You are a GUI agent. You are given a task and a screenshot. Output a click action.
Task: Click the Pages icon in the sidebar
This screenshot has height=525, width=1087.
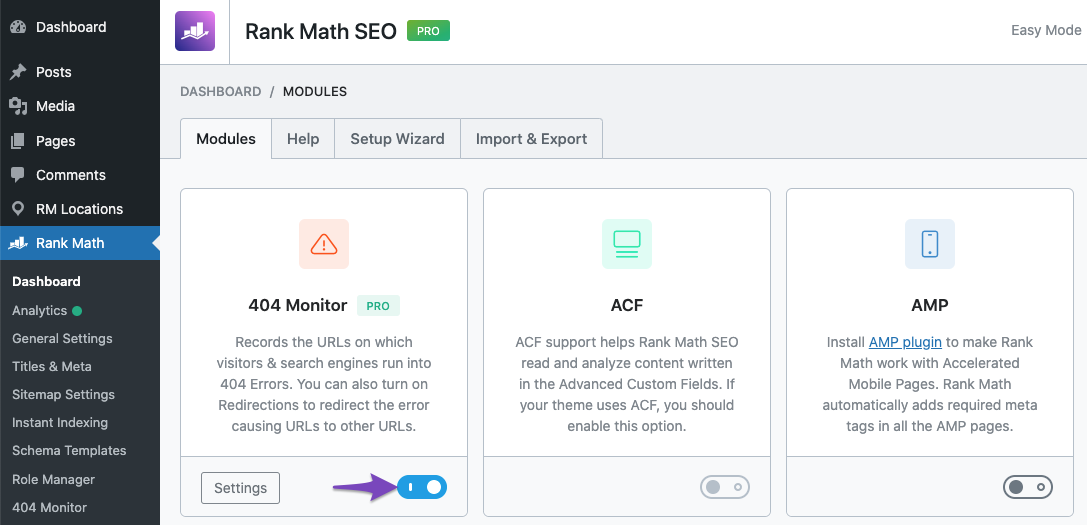tap(18, 141)
